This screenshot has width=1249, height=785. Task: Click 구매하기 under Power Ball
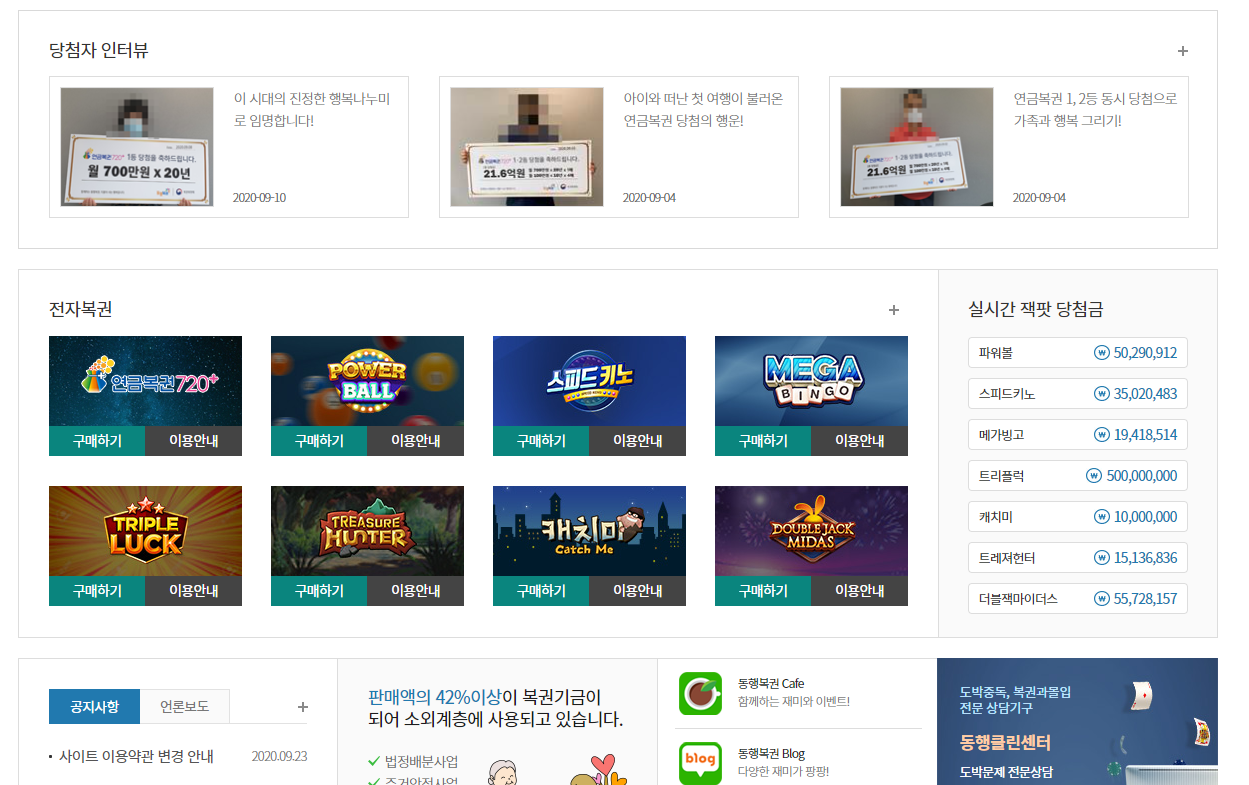coord(319,441)
